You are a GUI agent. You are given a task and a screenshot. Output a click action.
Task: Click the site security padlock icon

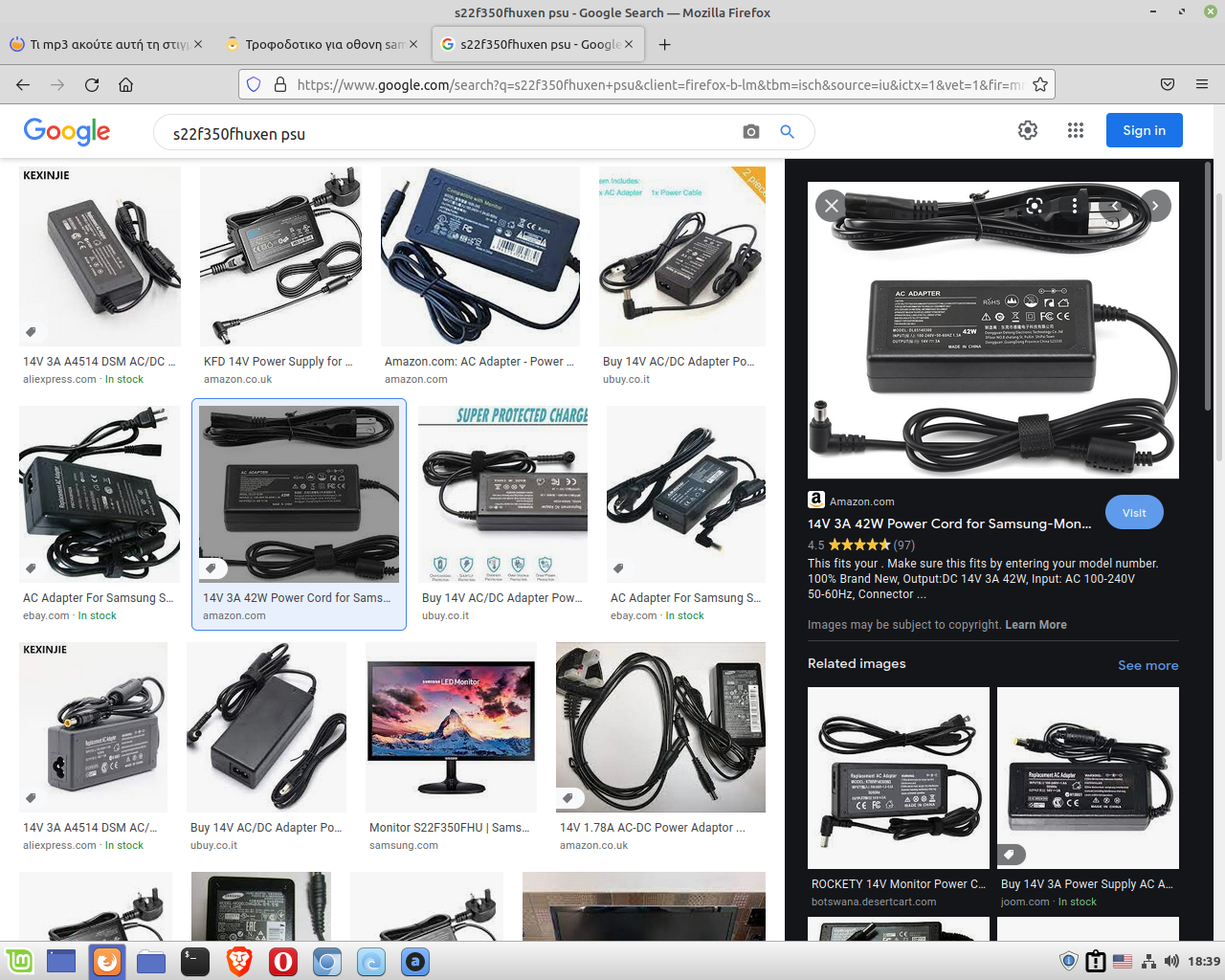coord(280,84)
